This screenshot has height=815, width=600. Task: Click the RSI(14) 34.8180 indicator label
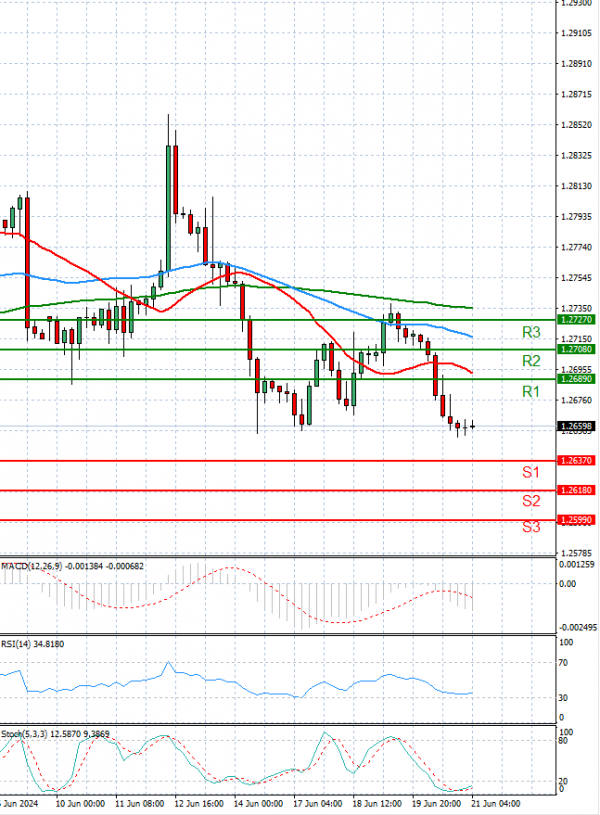[x=33, y=644]
